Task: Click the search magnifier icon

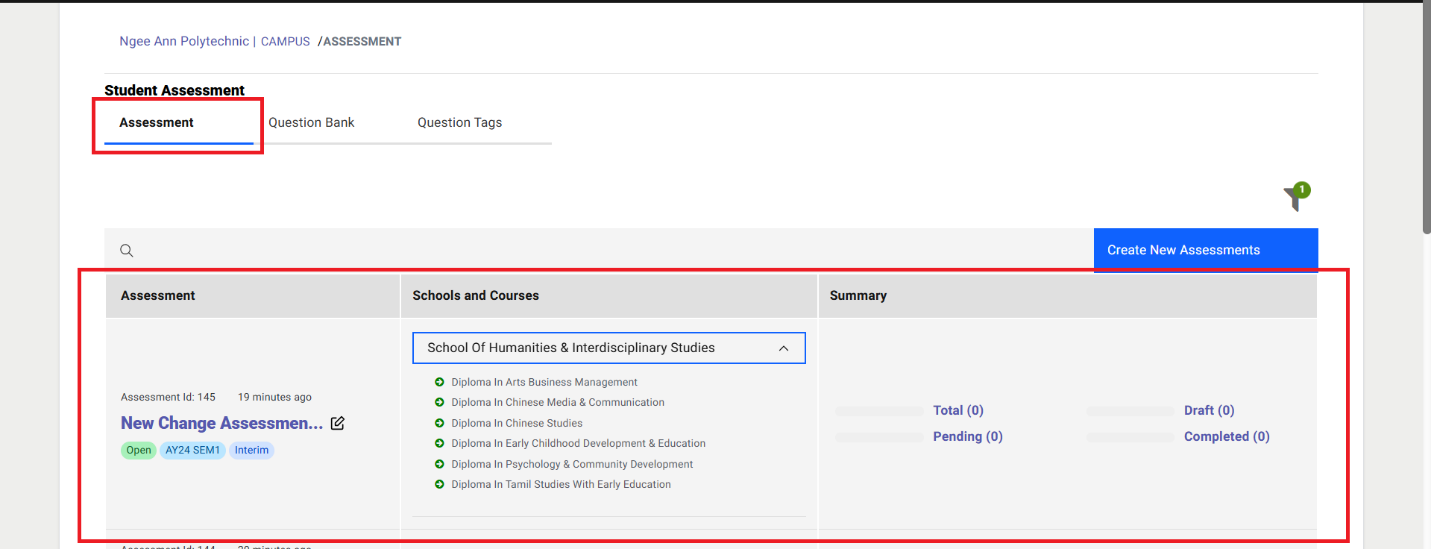Action: [127, 251]
